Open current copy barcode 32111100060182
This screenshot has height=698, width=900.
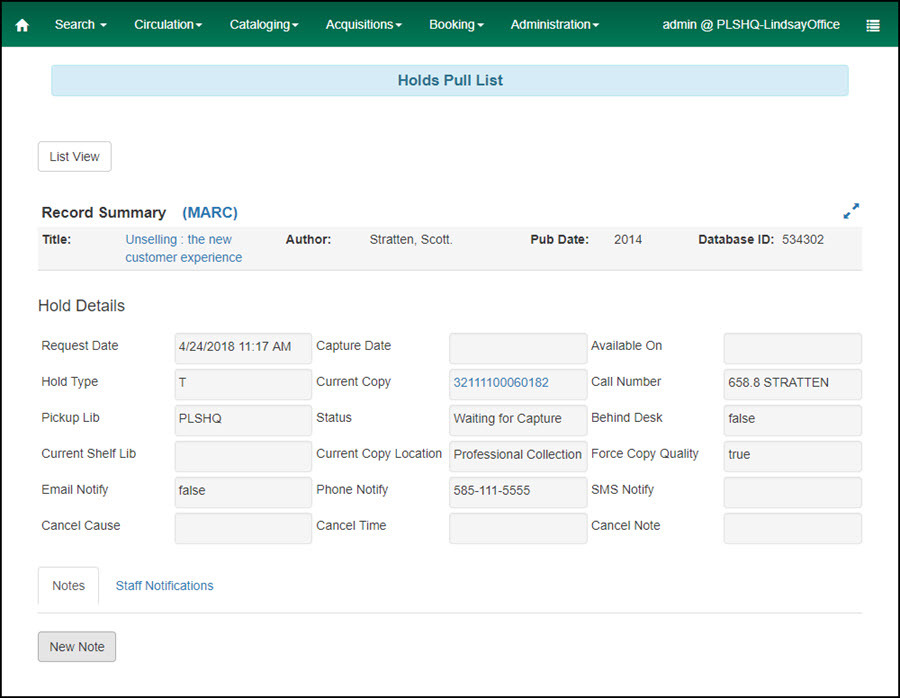(x=501, y=382)
